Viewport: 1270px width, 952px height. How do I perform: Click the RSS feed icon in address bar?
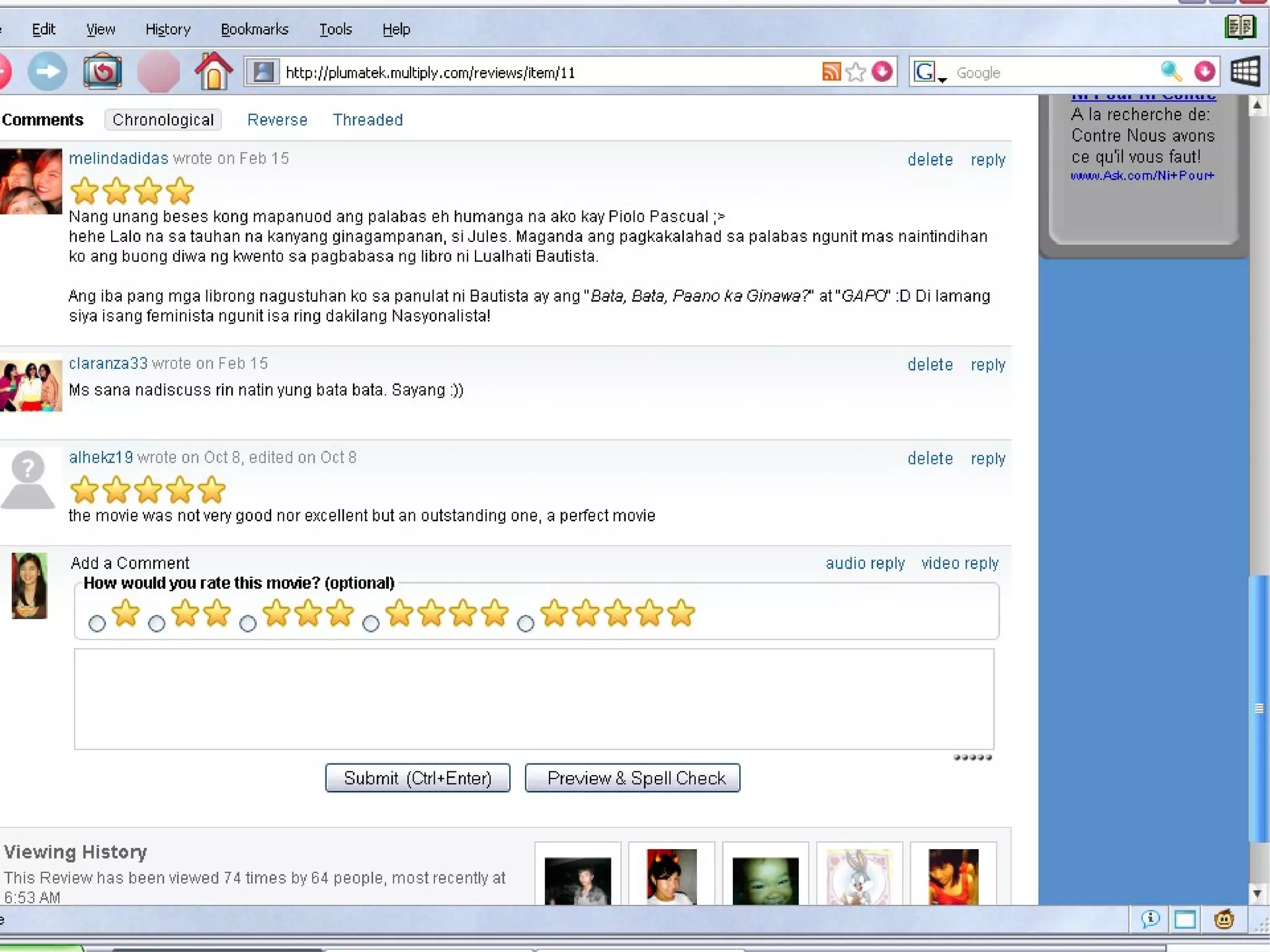click(x=831, y=72)
